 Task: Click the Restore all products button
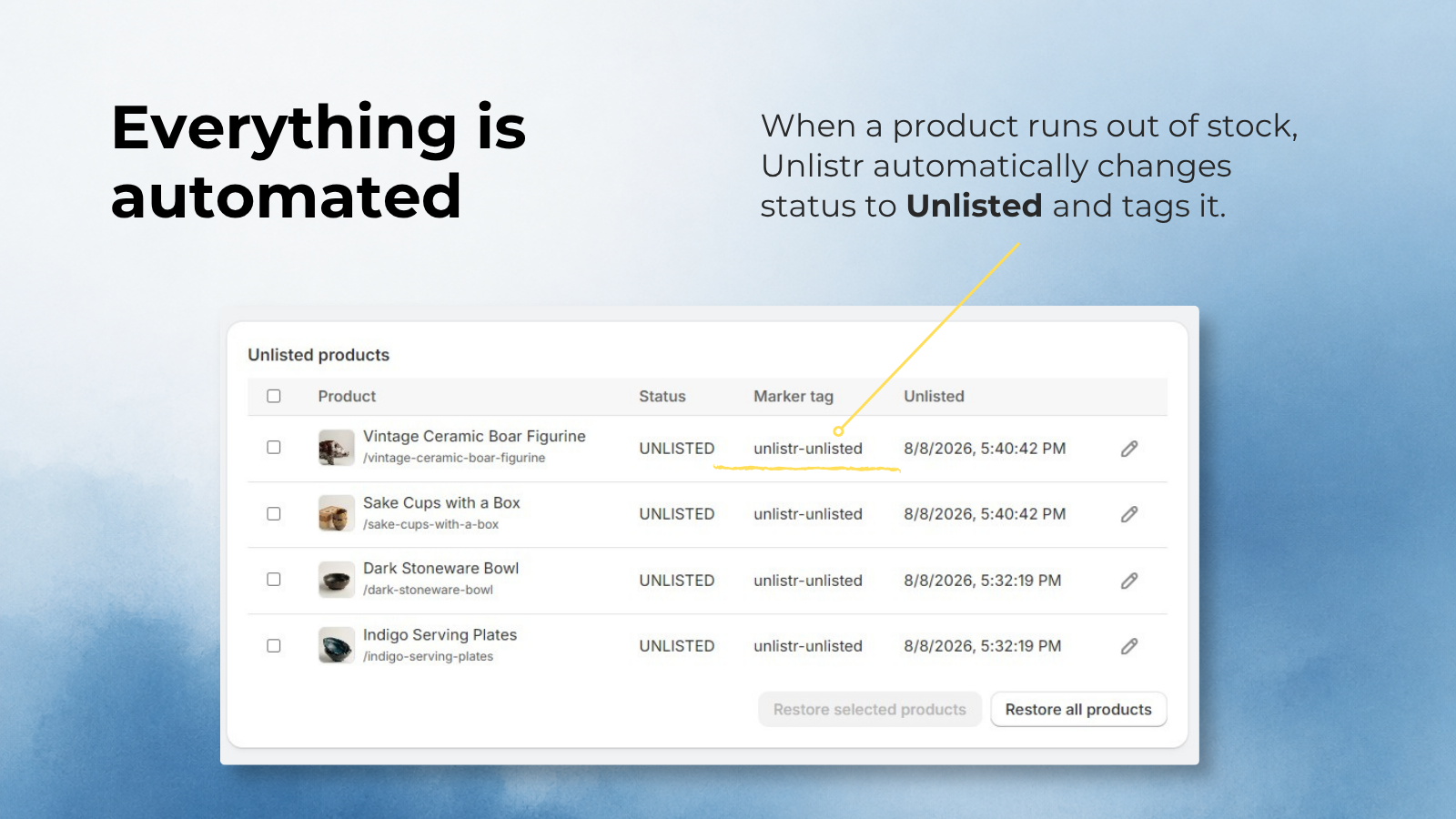(x=1078, y=710)
